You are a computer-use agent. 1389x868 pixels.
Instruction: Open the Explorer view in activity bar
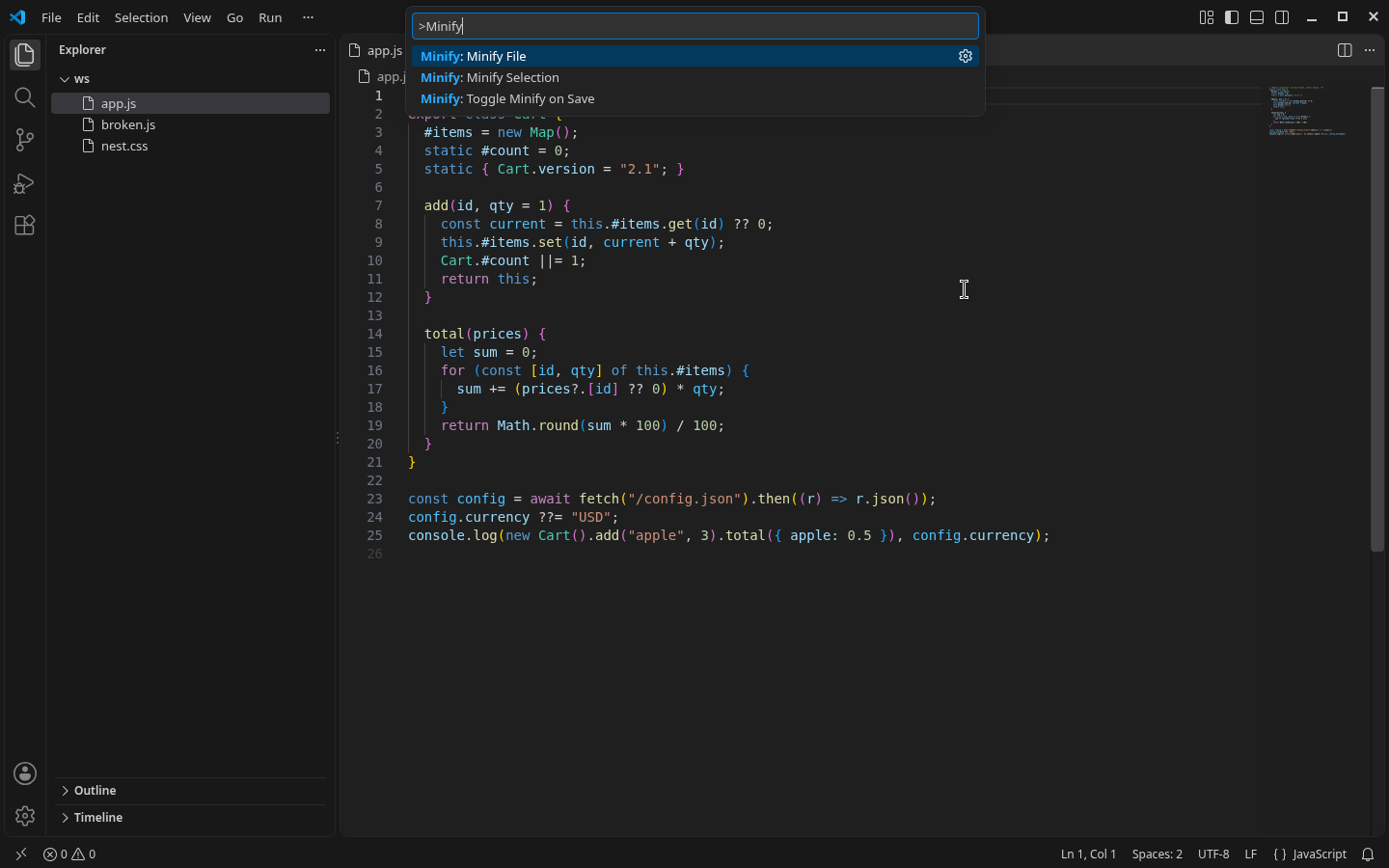pyautogui.click(x=25, y=55)
